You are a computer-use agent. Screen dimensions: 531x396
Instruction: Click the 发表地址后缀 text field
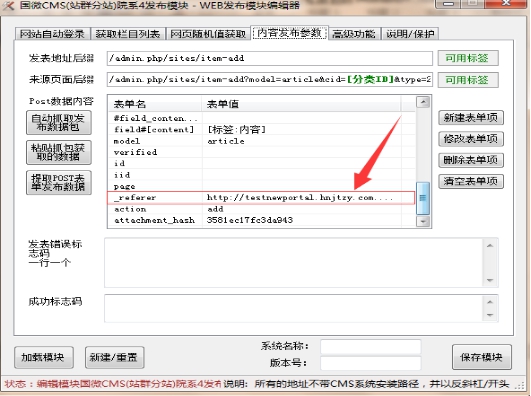click(x=270, y=58)
